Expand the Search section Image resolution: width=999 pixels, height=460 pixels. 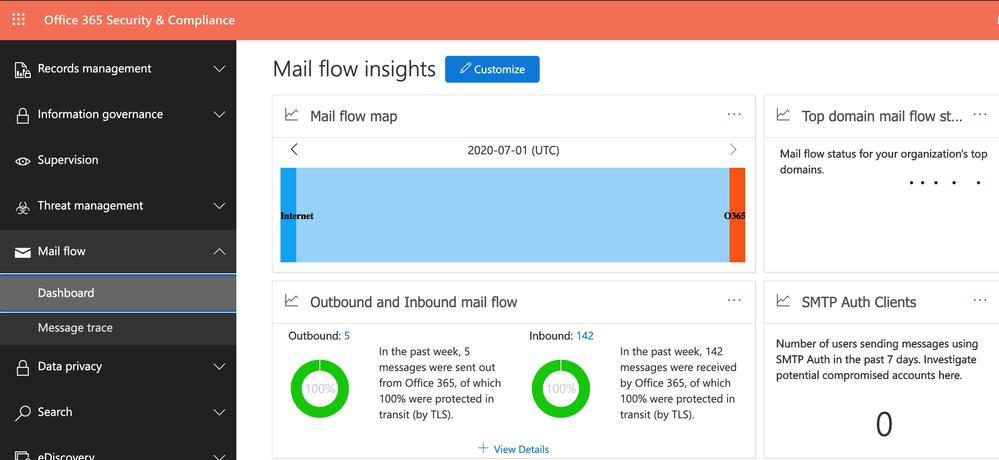(x=219, y=412)
